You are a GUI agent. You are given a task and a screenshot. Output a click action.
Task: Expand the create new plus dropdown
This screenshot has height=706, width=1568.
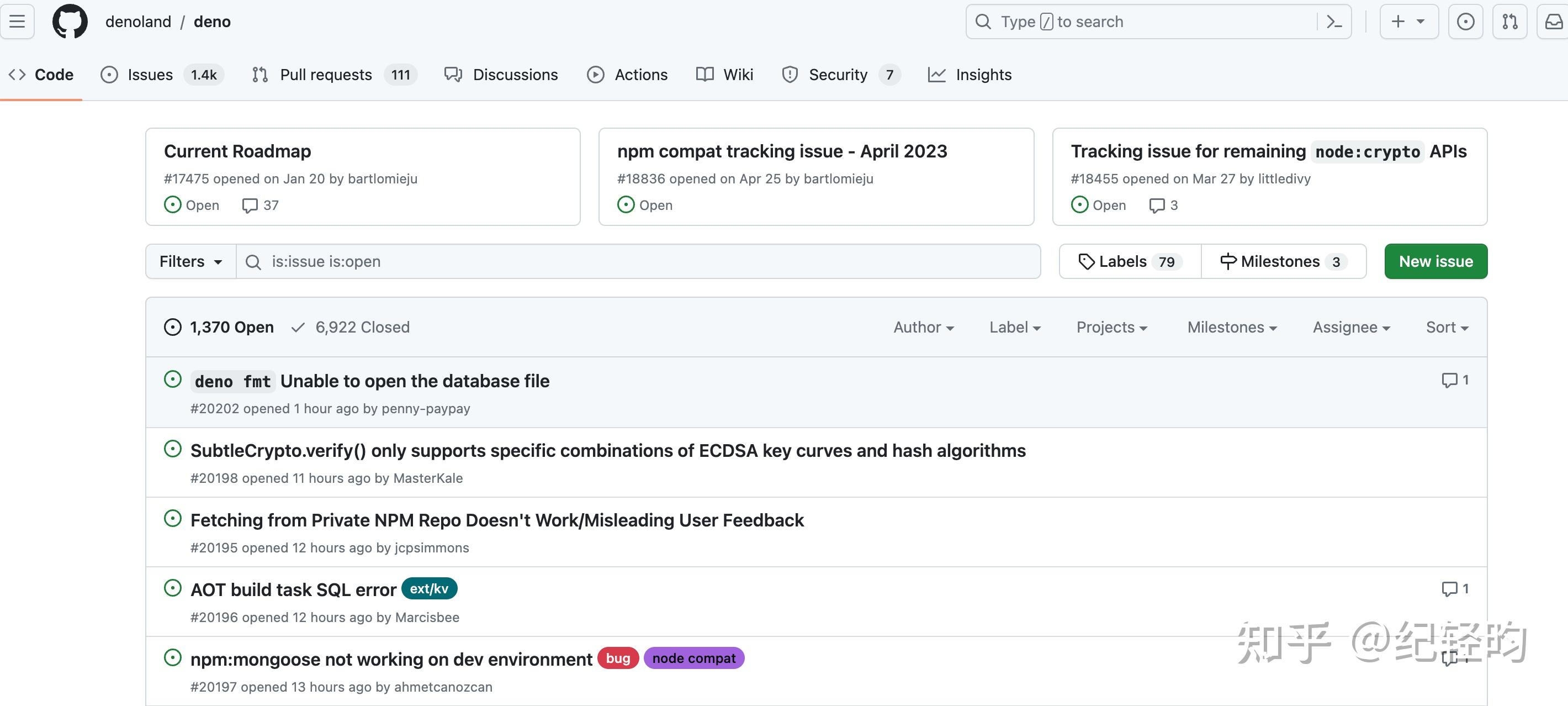click(1408, 22)
